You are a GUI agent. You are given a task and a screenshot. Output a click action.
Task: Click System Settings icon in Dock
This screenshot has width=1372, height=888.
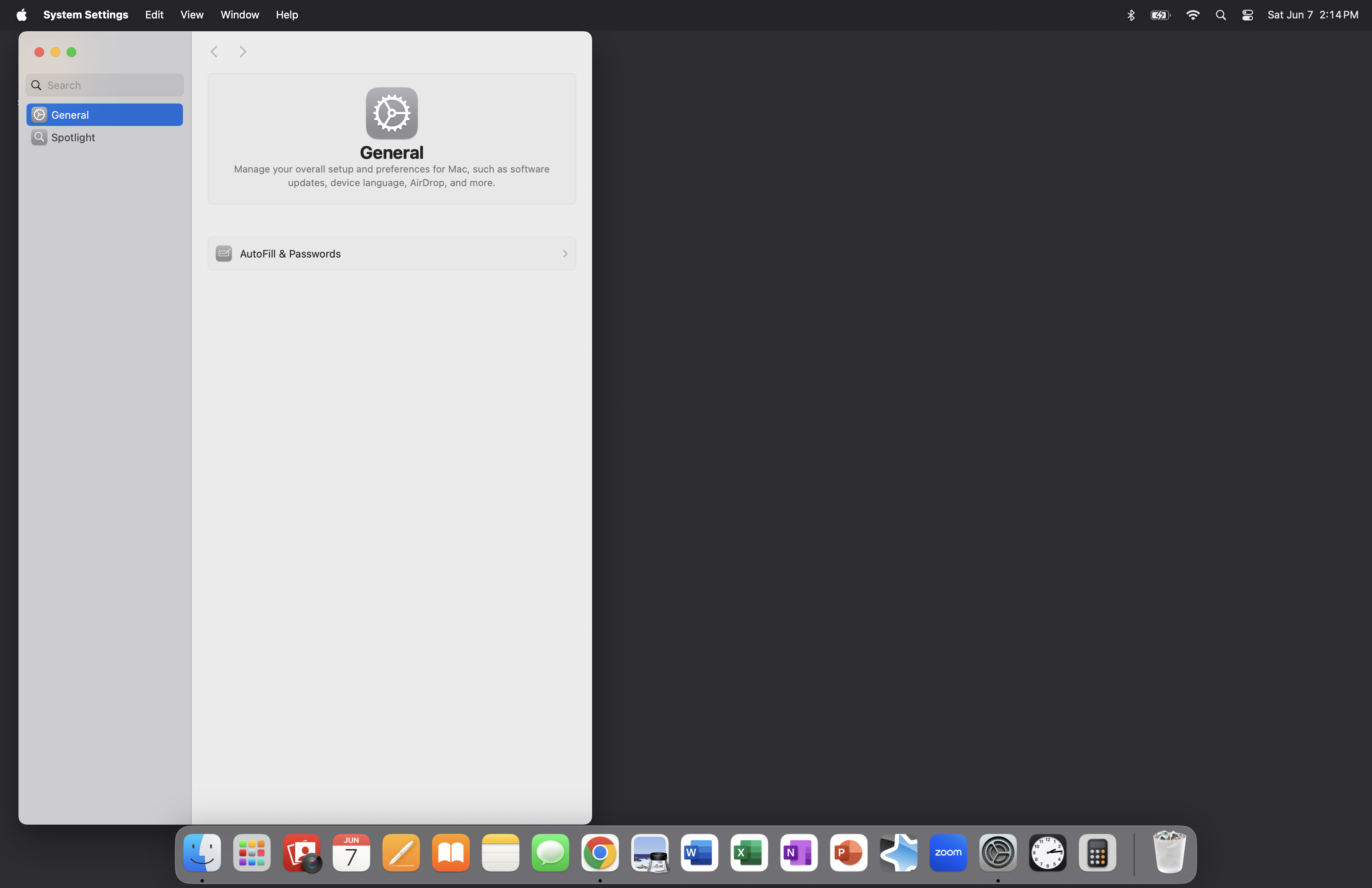(998, 852)
